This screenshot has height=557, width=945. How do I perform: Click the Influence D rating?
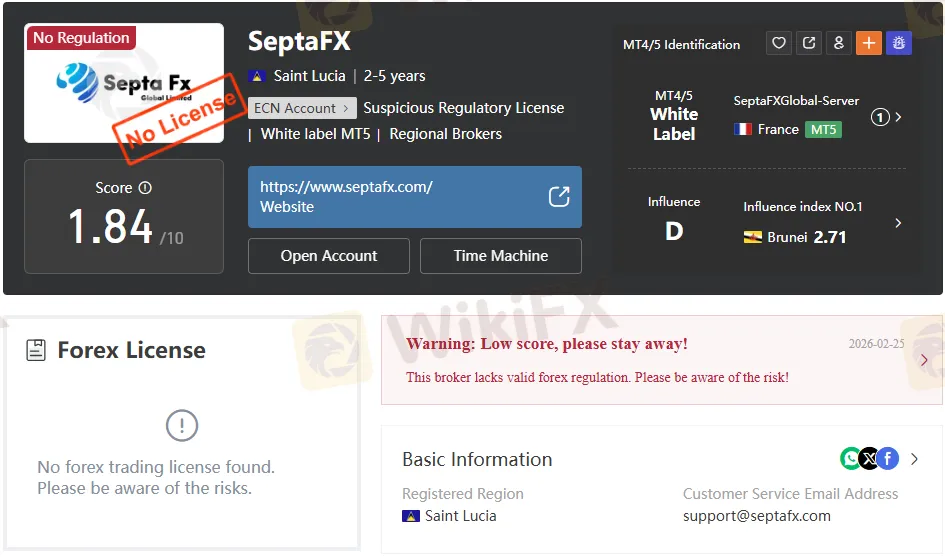pyautogui.click(x=674, y=231)
